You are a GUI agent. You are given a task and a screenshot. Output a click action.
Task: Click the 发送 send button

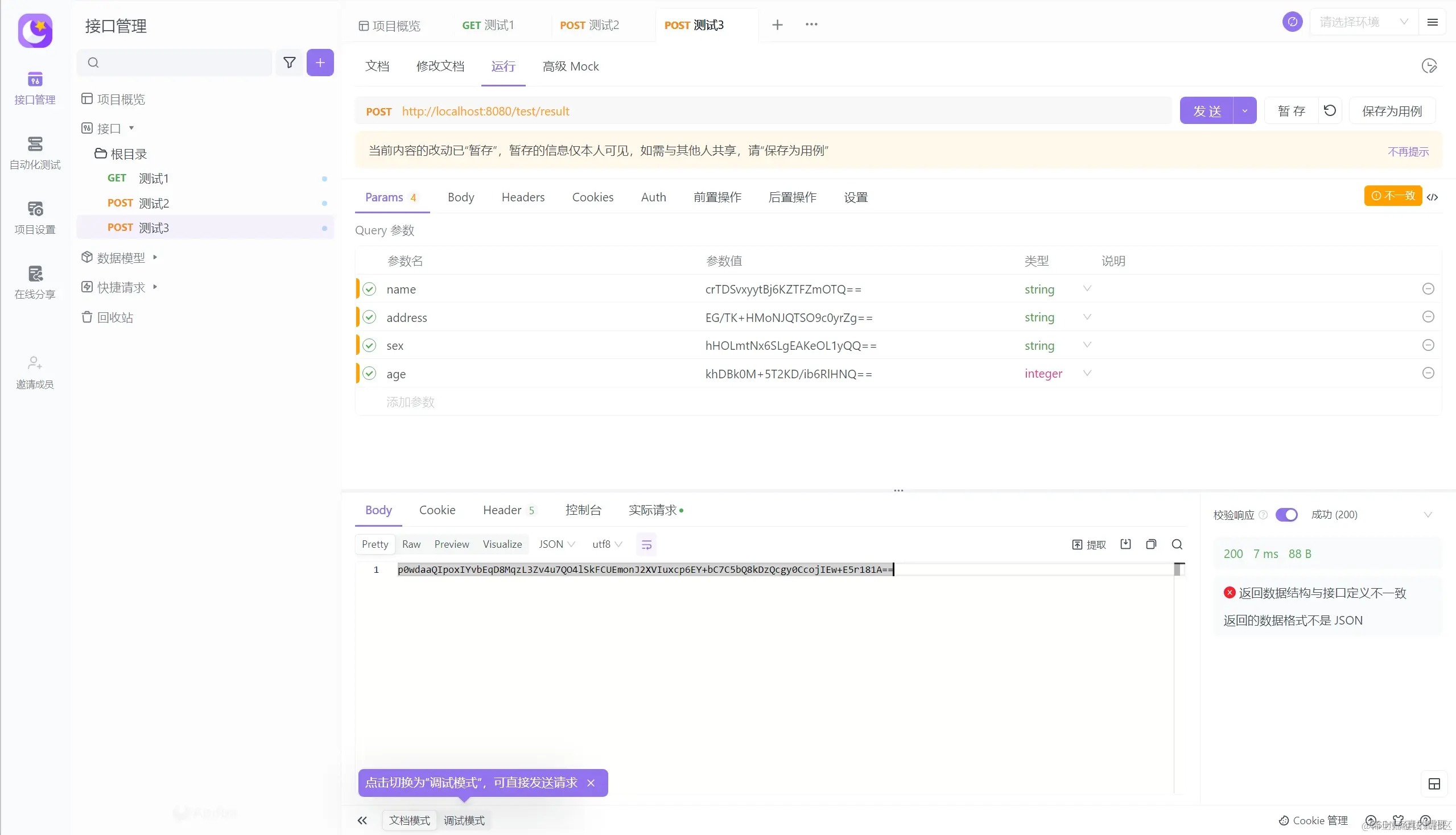coord(1206,111)
